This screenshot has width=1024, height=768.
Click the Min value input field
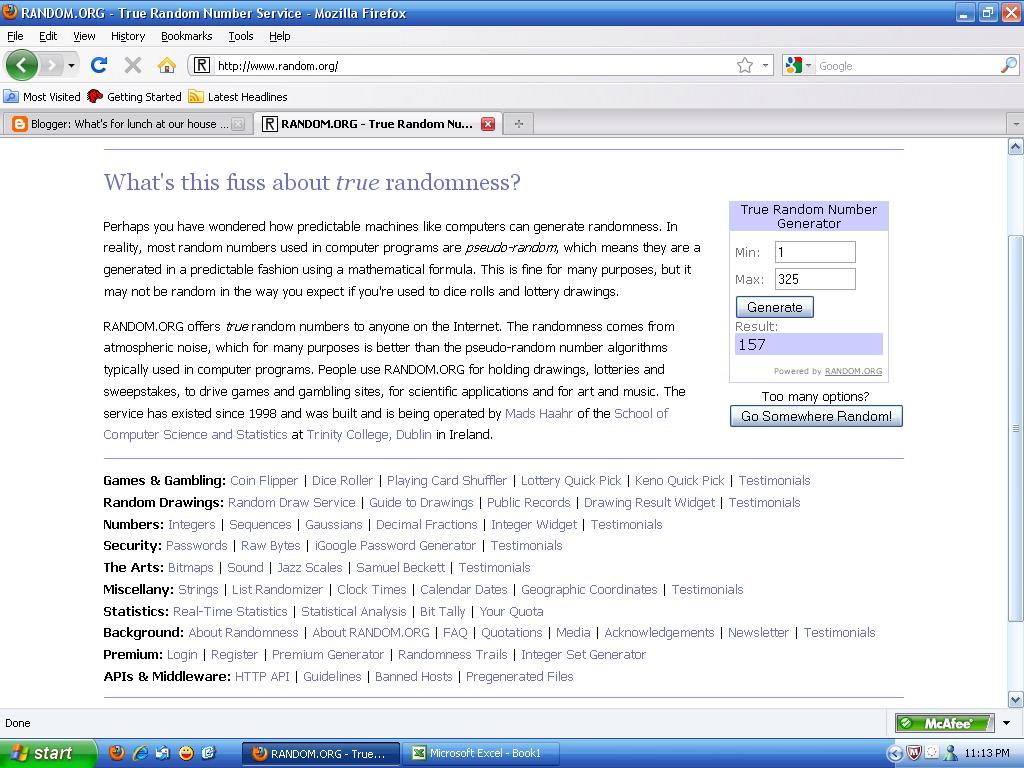click(x=815, y=252)
